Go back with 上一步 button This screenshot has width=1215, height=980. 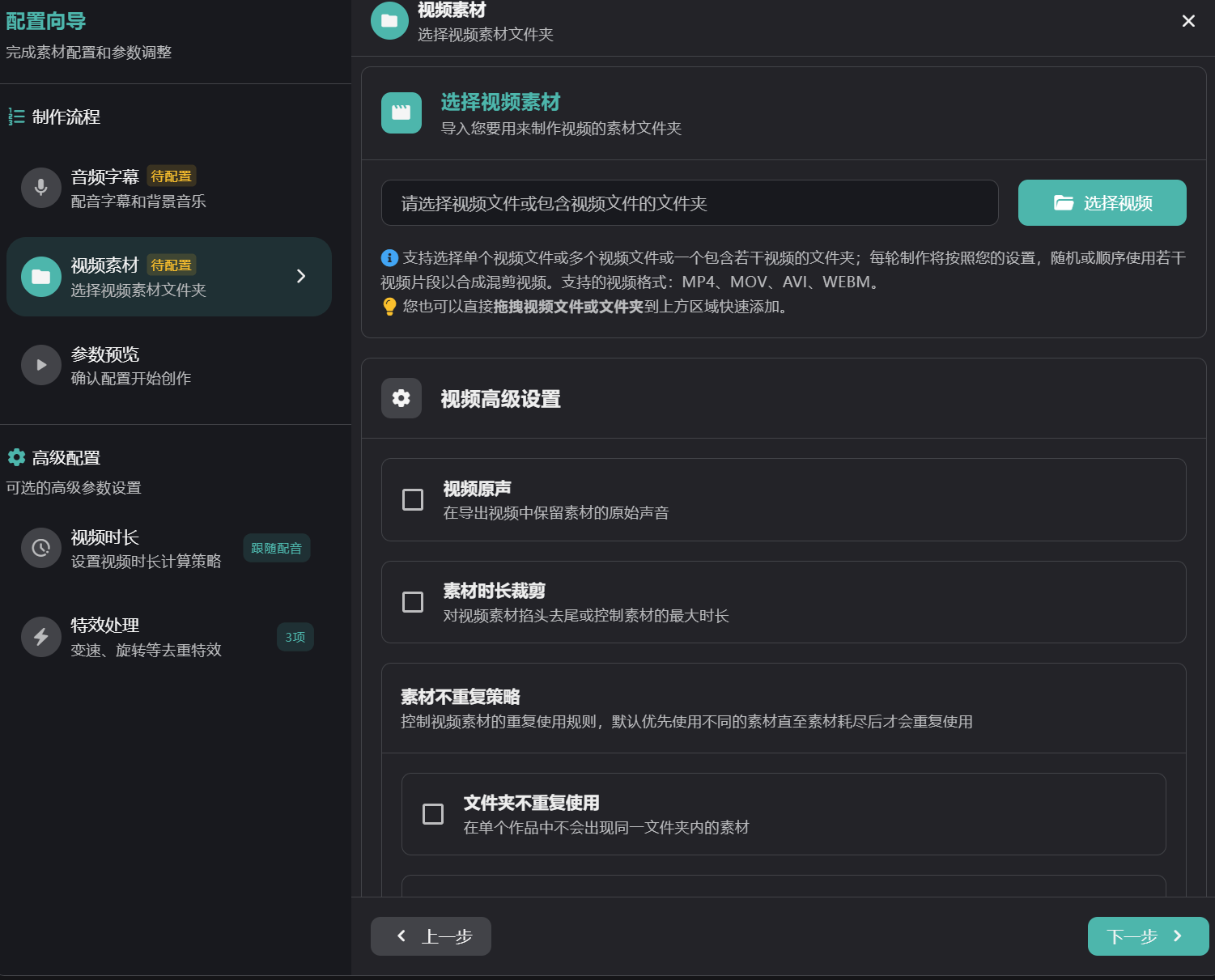[431, 936]
